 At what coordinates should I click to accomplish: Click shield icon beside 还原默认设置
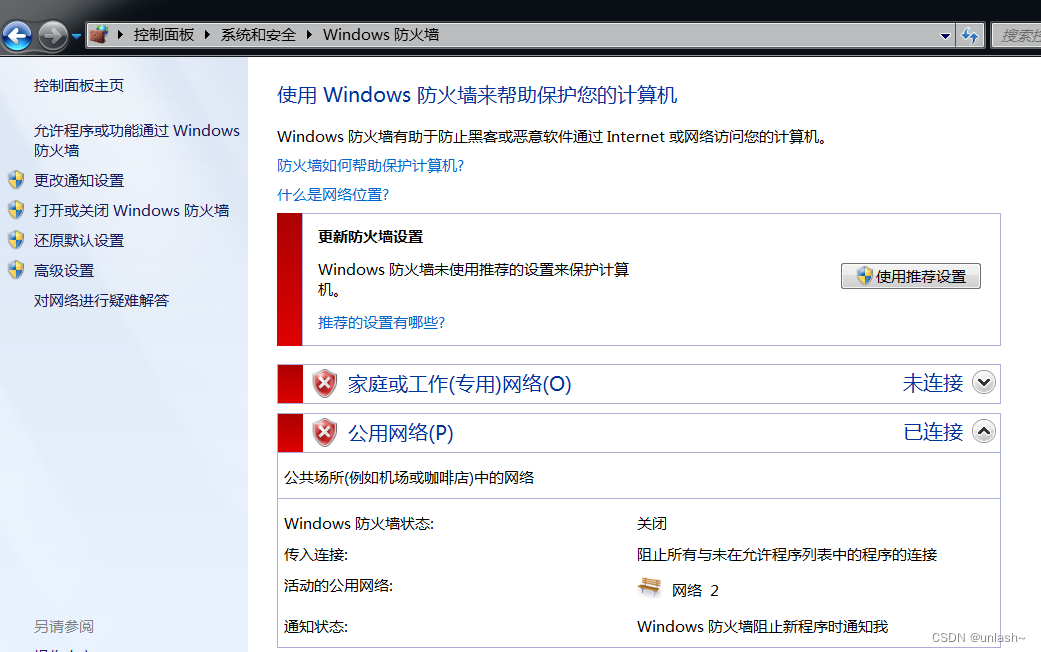pos(17,240)
